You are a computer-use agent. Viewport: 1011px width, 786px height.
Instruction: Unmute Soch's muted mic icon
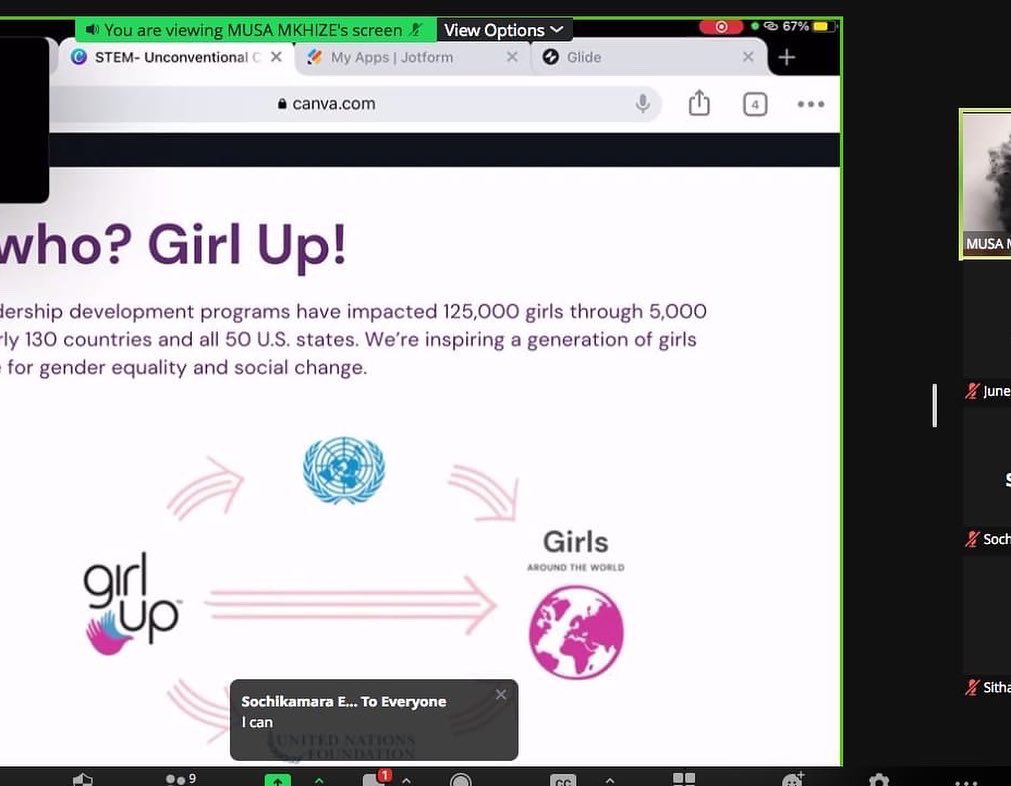pos(971,539)
